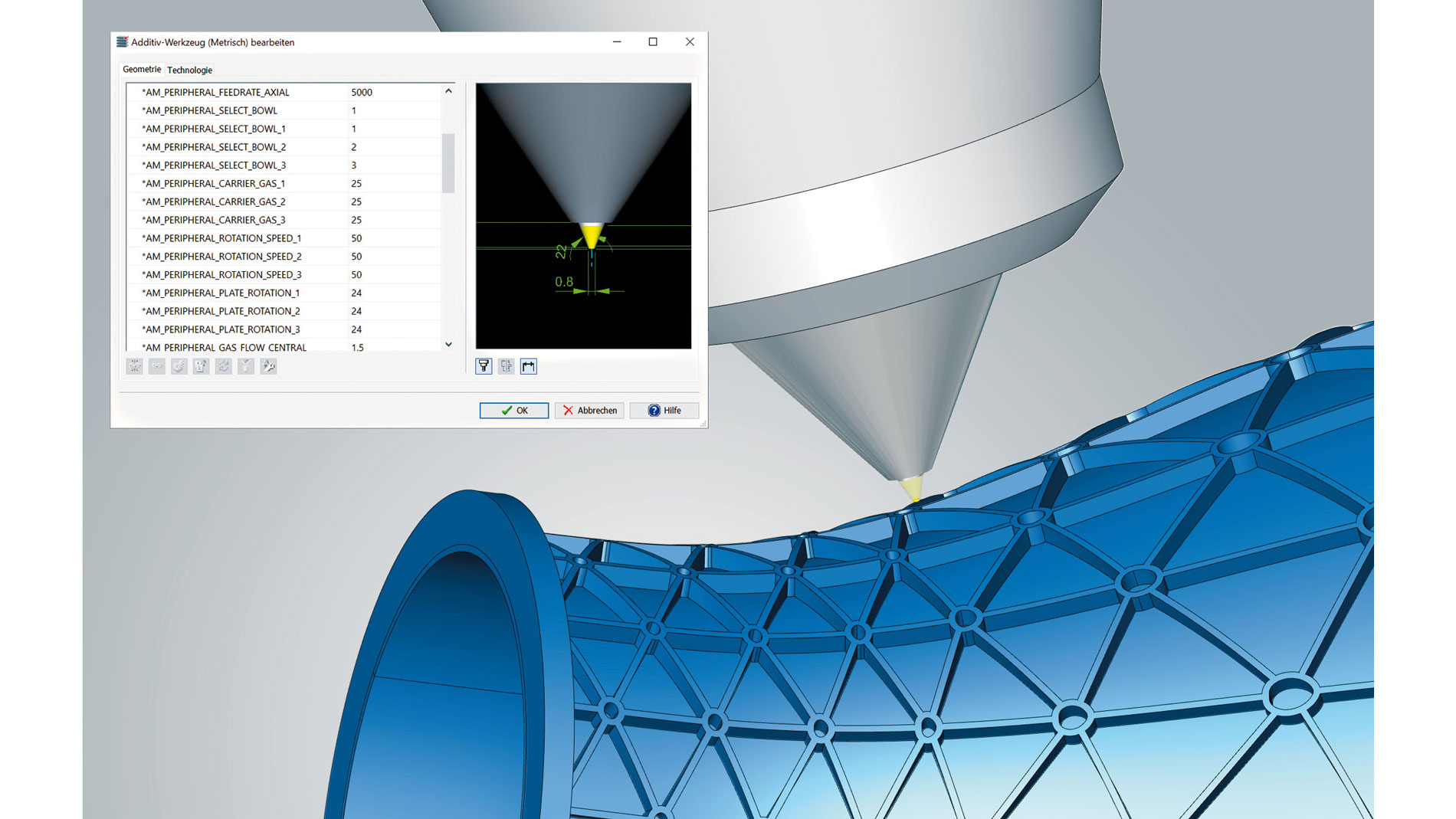Screen dimensions: 1456x819
Task: Click the nozzle tool preview image
Action: (583, 216)
